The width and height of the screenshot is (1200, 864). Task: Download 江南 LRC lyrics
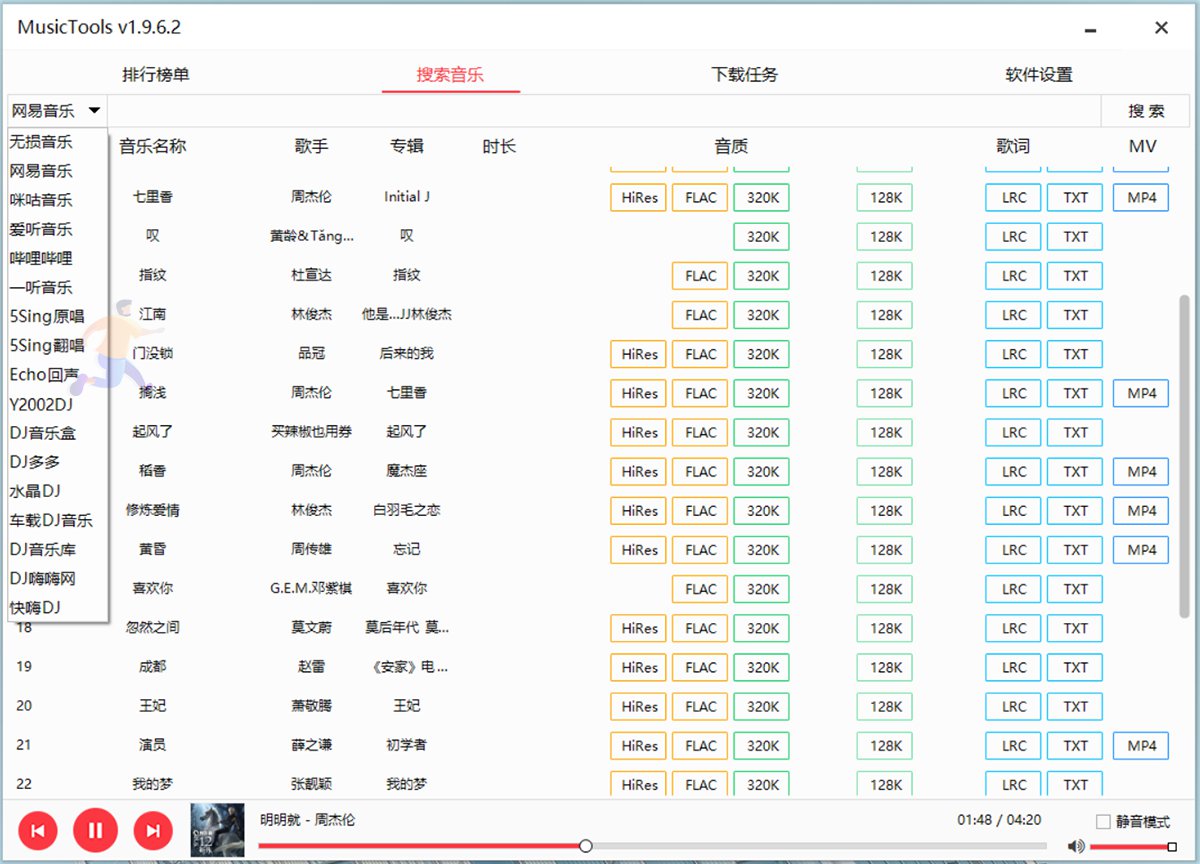1013,315
